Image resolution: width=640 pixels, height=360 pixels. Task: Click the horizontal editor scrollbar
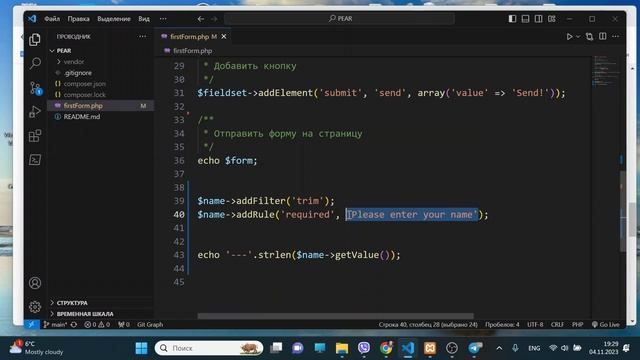coord(336,316)
